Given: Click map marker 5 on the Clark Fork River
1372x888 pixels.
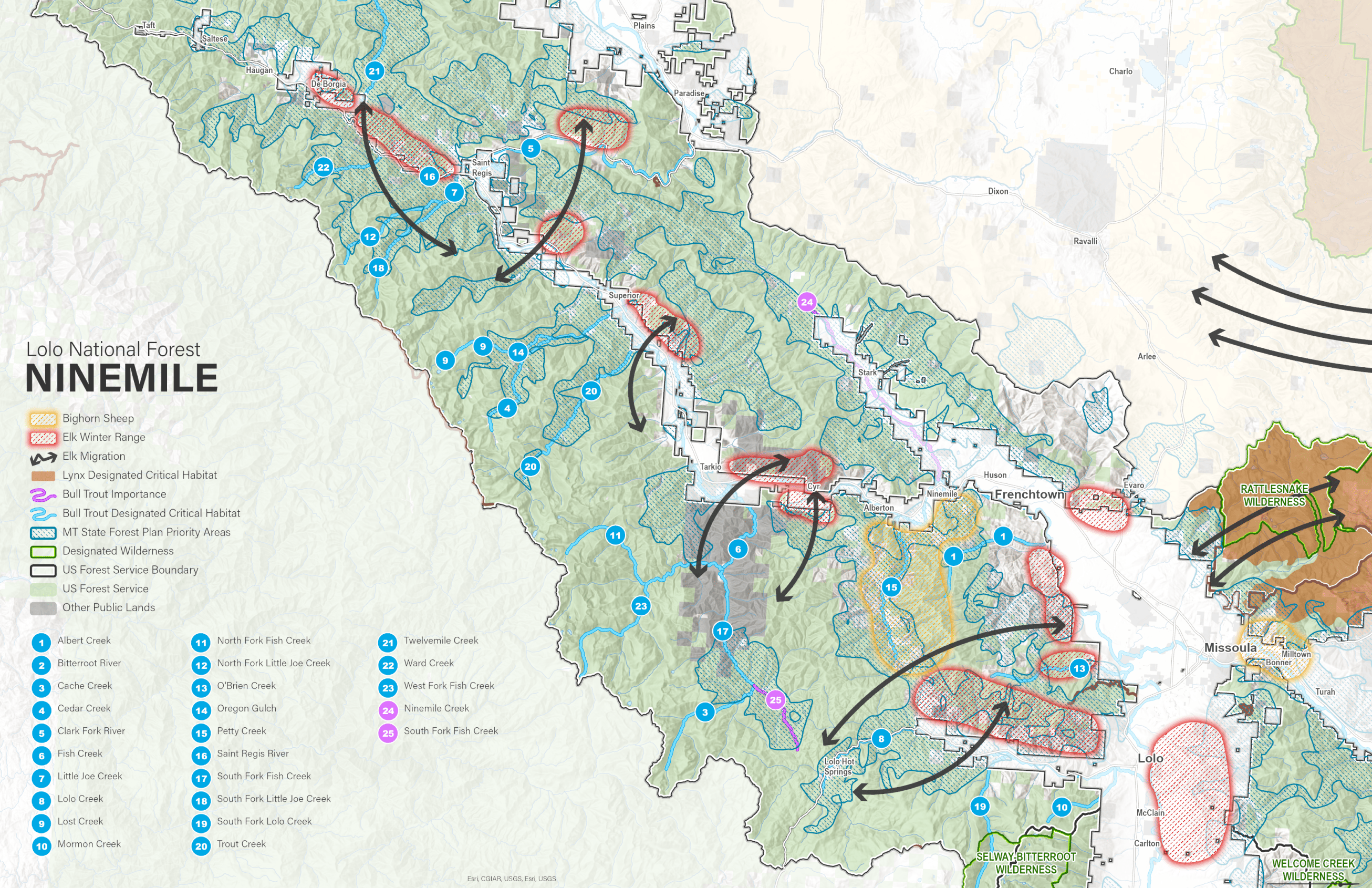Looking at the screenshot, I should click(531, 148).
